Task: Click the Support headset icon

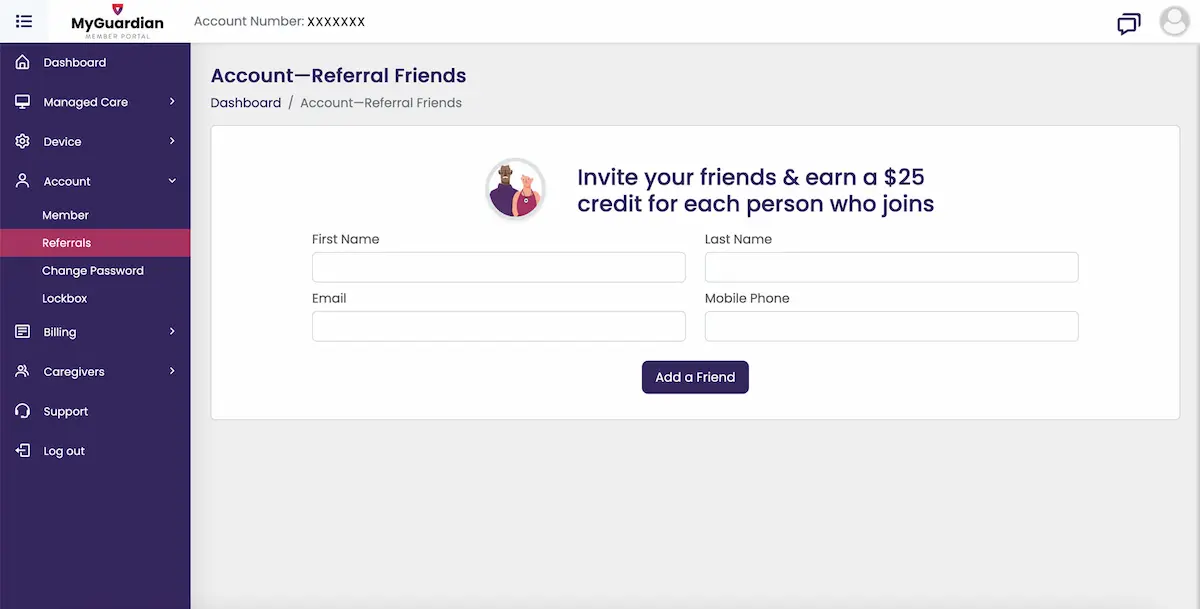Action: click(23, 411)
